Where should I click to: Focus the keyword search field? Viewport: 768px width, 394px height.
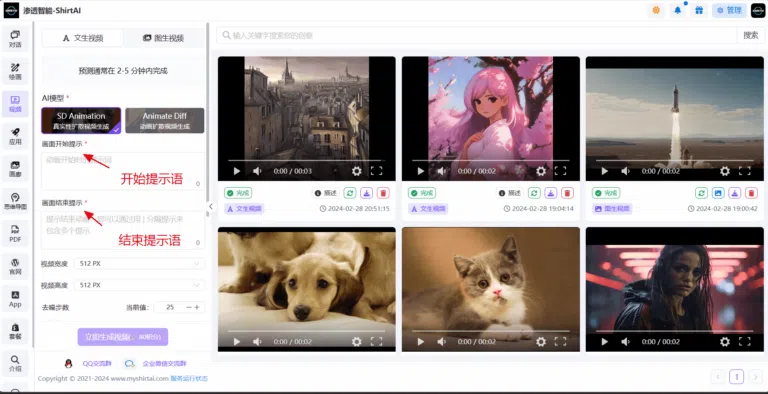pyautogui.click(x=477, y=35)
